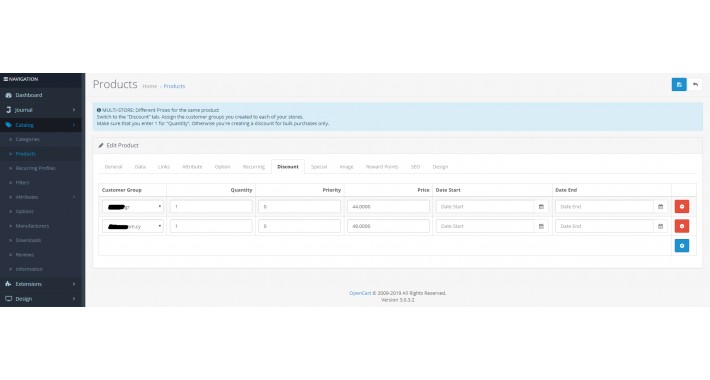710x380 pixels.
Task: Click the Price field showing 48.0000
Action: (x=388, y=226)
